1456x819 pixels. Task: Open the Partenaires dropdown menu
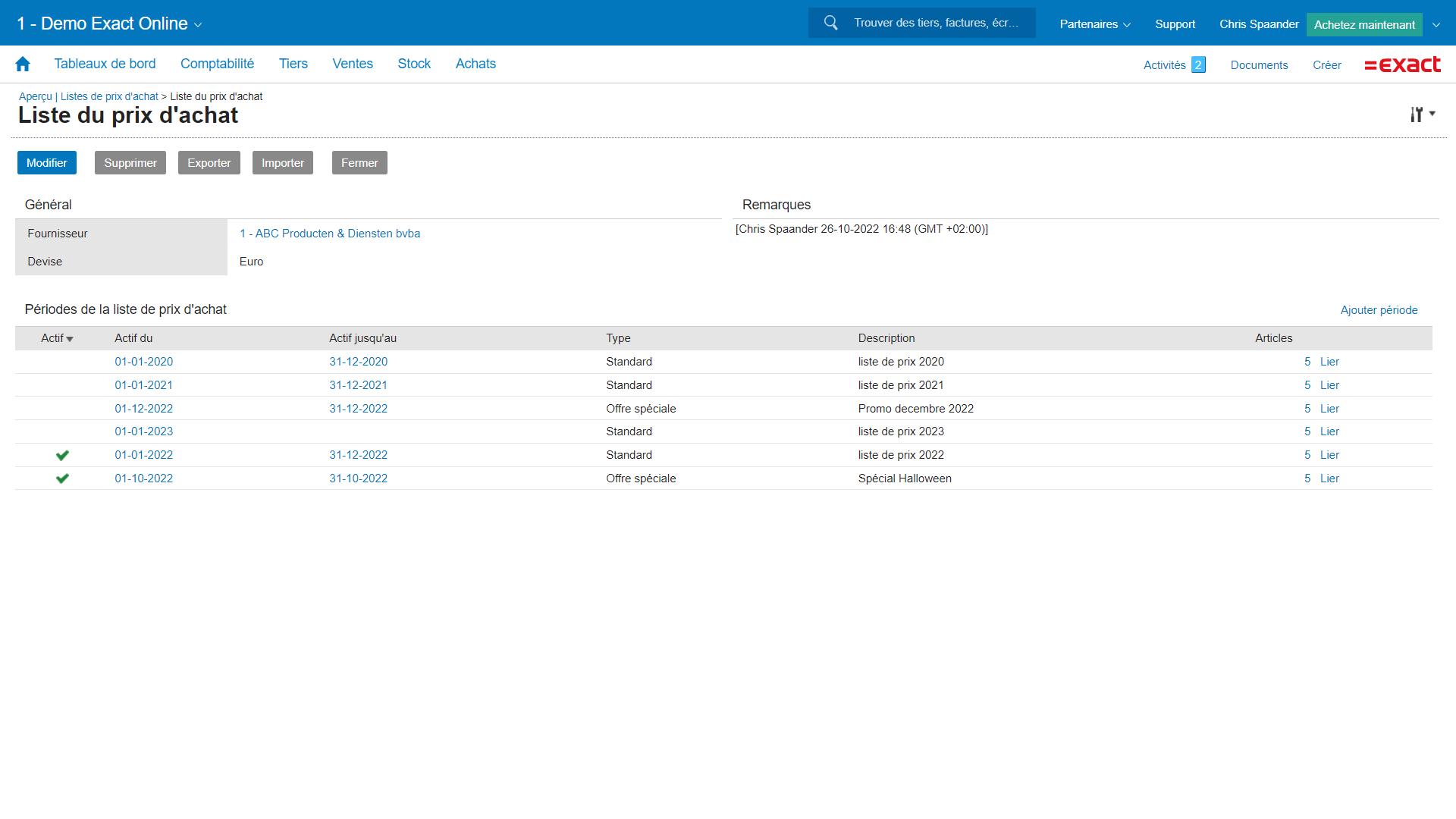1095,24
